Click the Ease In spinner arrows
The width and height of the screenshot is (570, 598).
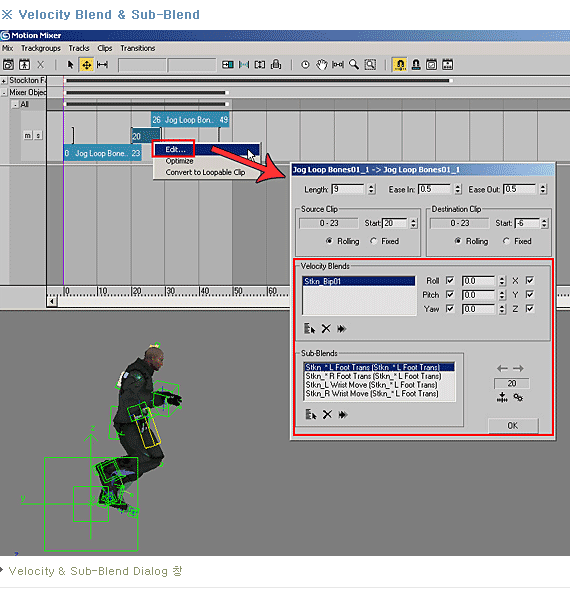point(458,189)
